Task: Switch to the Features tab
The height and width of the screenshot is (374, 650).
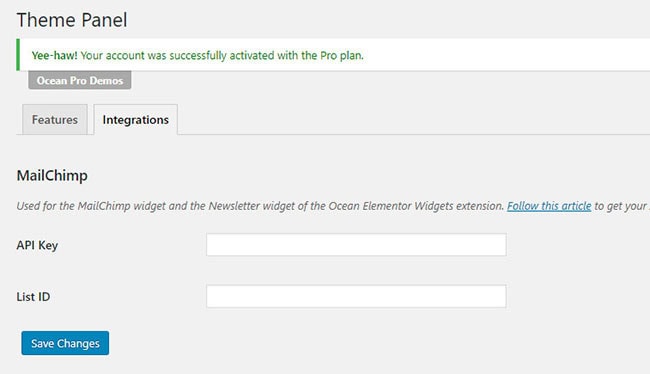Action: (x=55, y=119)
